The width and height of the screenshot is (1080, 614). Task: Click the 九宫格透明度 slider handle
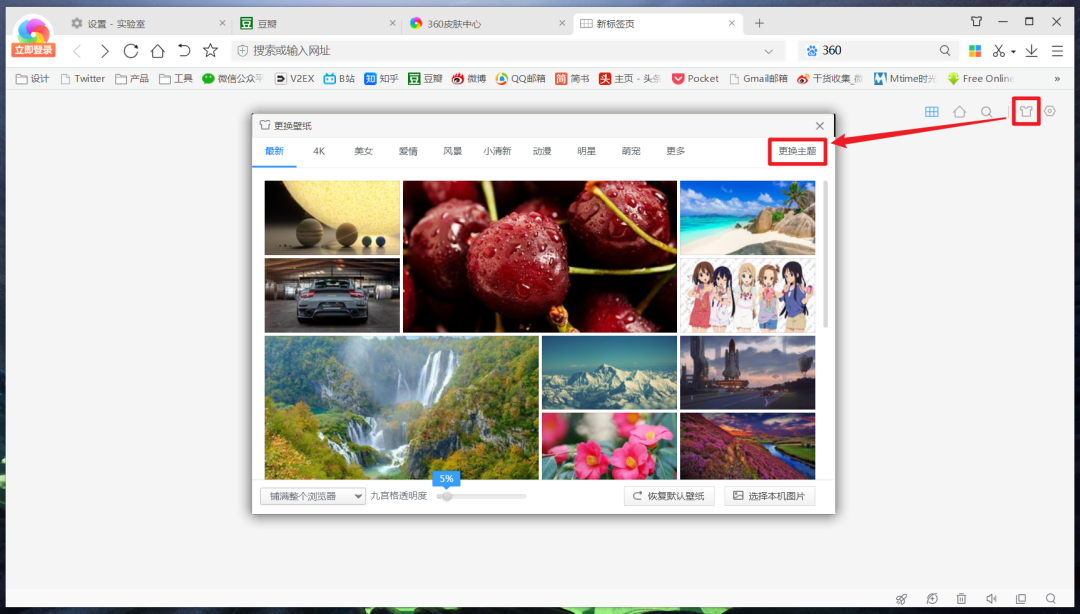pyautogui.click(x=447, y=496)
